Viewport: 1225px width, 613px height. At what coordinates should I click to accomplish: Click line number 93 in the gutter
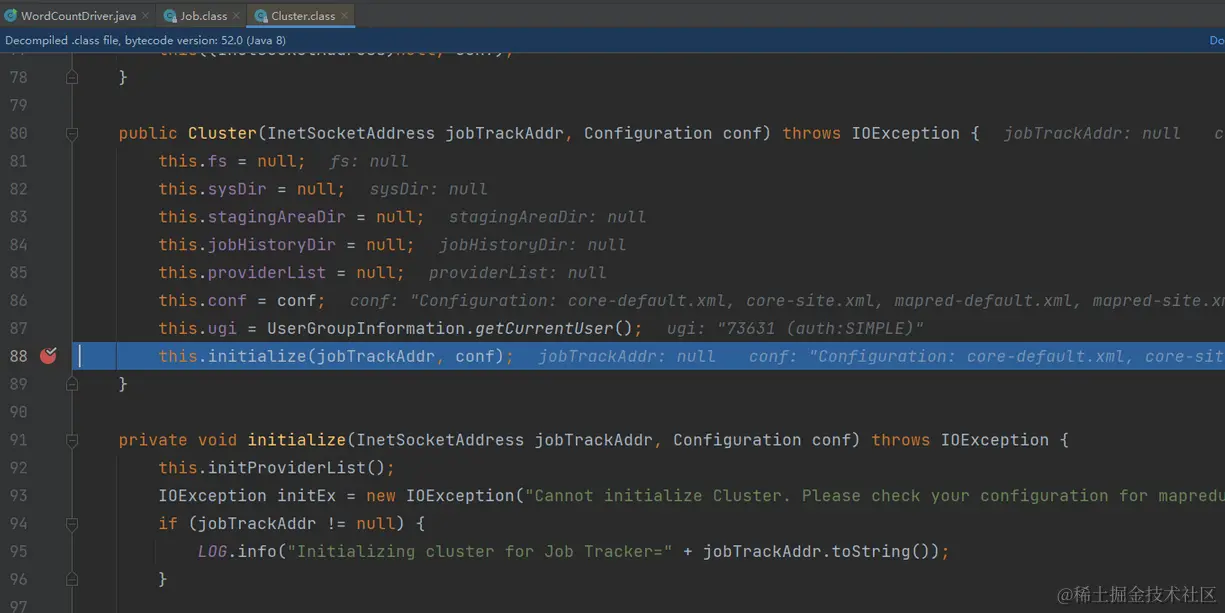coord(18,496)
